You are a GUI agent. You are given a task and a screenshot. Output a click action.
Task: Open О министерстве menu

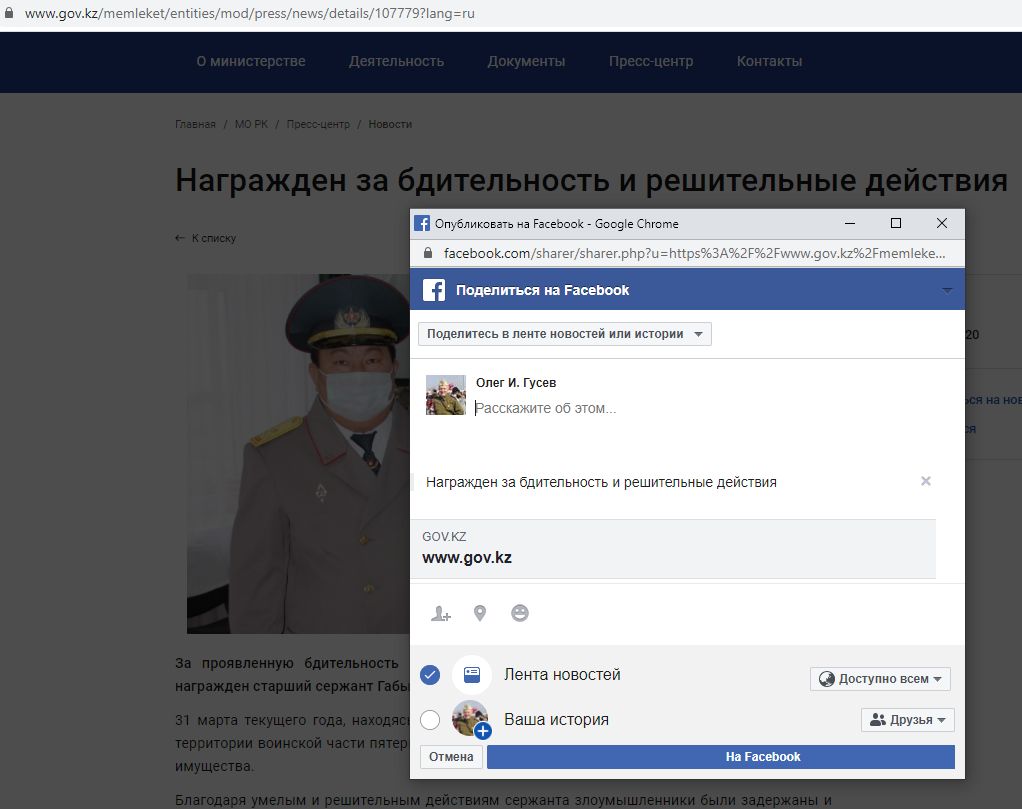251,61
